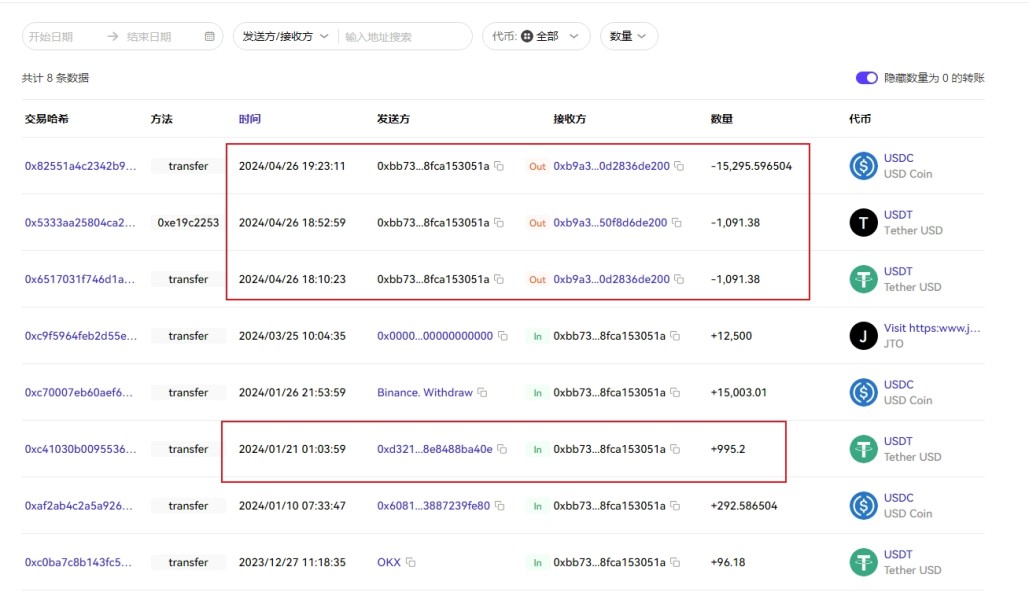The image size is (1029, 600).
Task: Open 发送方/接收方 dropdown
Action: click(285, 36)
